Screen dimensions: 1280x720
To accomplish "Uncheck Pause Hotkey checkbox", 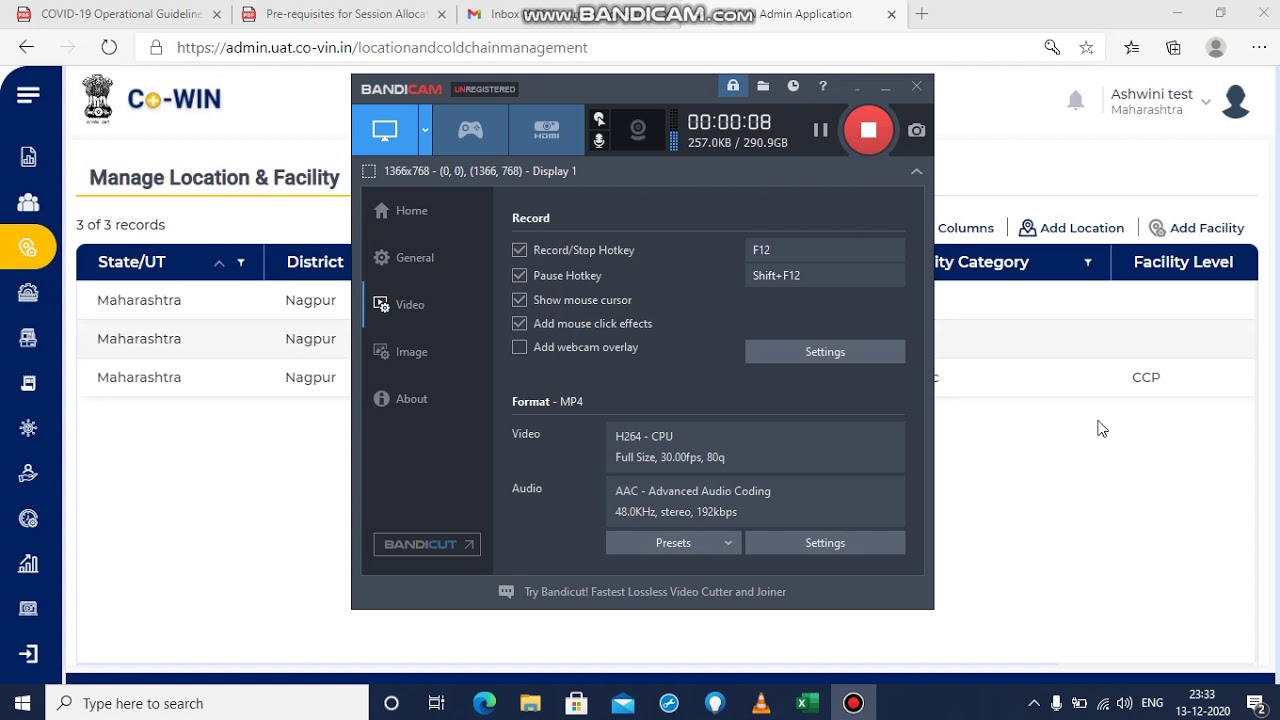I will point(519,275).
